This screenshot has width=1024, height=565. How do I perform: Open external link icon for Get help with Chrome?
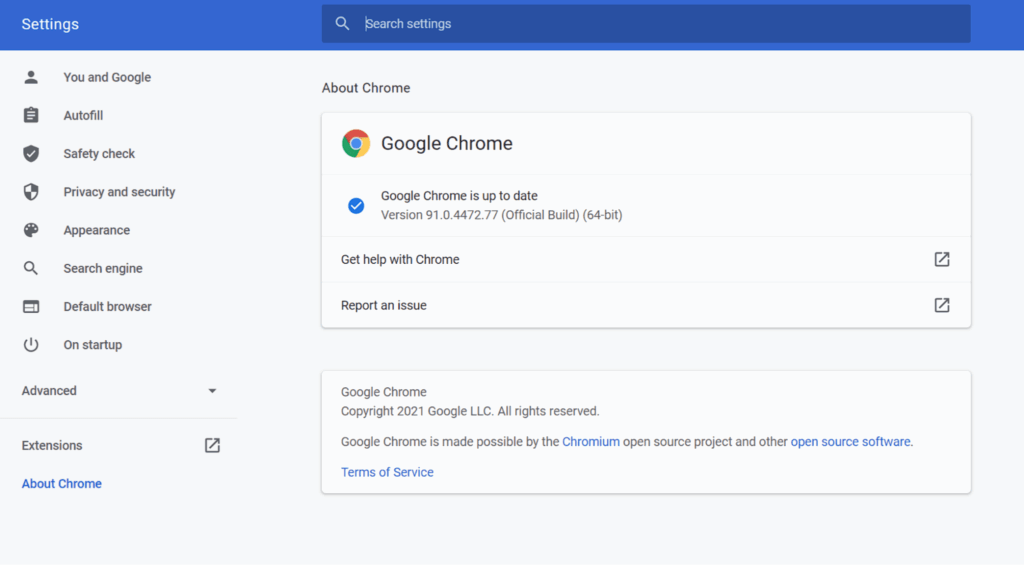pos(941,259)
